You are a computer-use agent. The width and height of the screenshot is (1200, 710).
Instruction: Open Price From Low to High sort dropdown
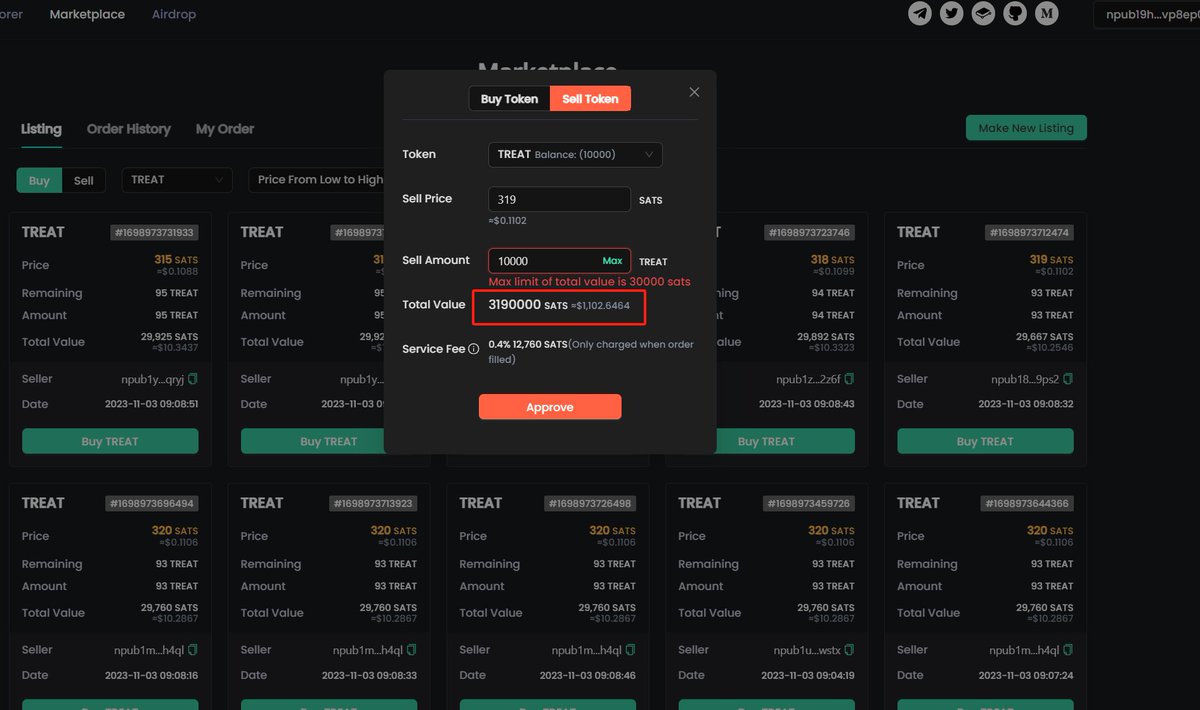tap(320, 180)
